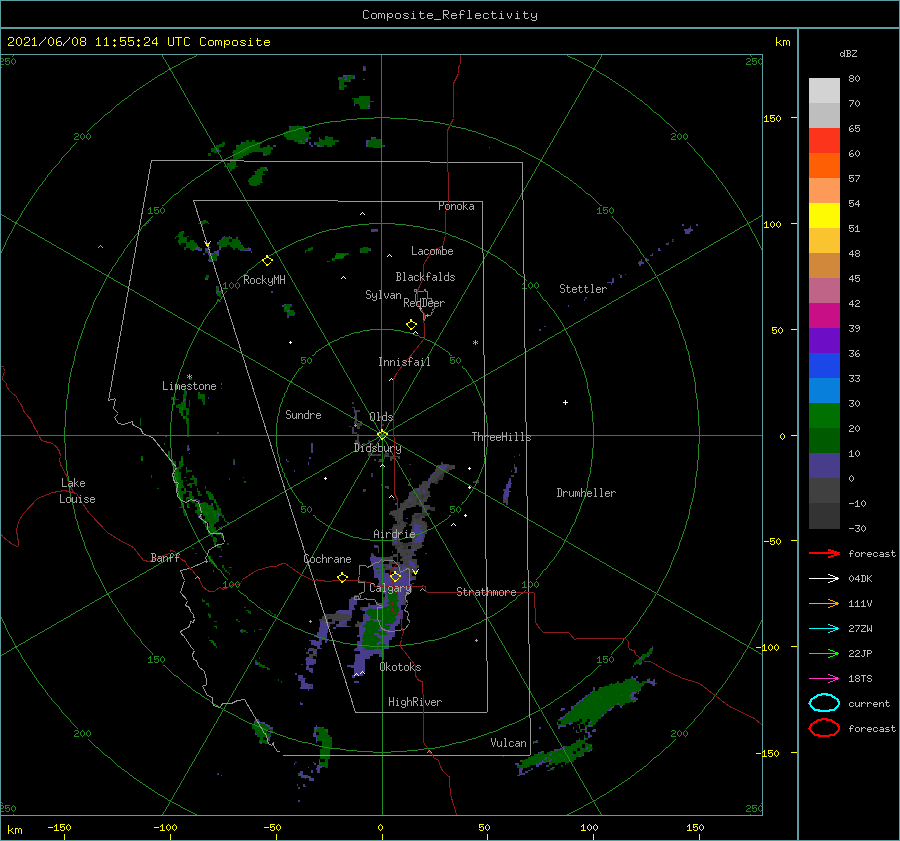
Task: Click the ThreeHills city label
Action: [502, 437]
